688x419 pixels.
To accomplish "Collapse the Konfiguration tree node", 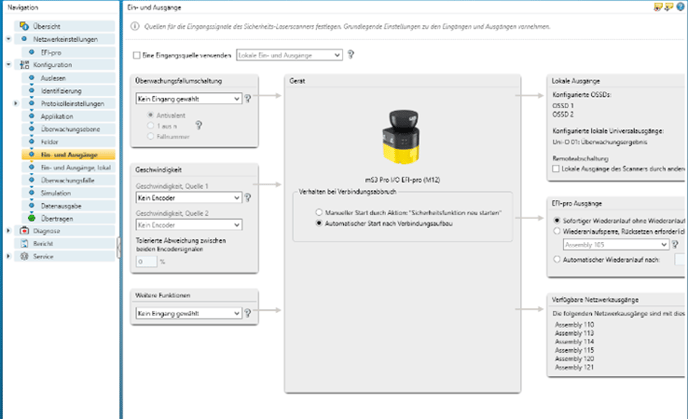I will (9, 64).
